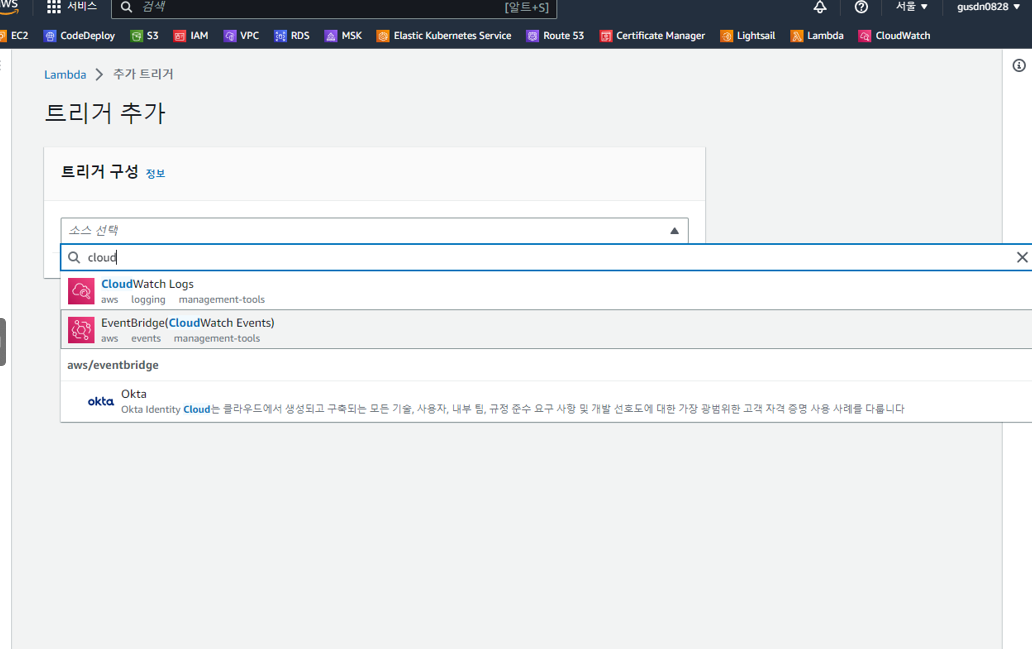Open the Certificate Manager shortcut
The image size is (1032, 649).
(x=653, y=36)
